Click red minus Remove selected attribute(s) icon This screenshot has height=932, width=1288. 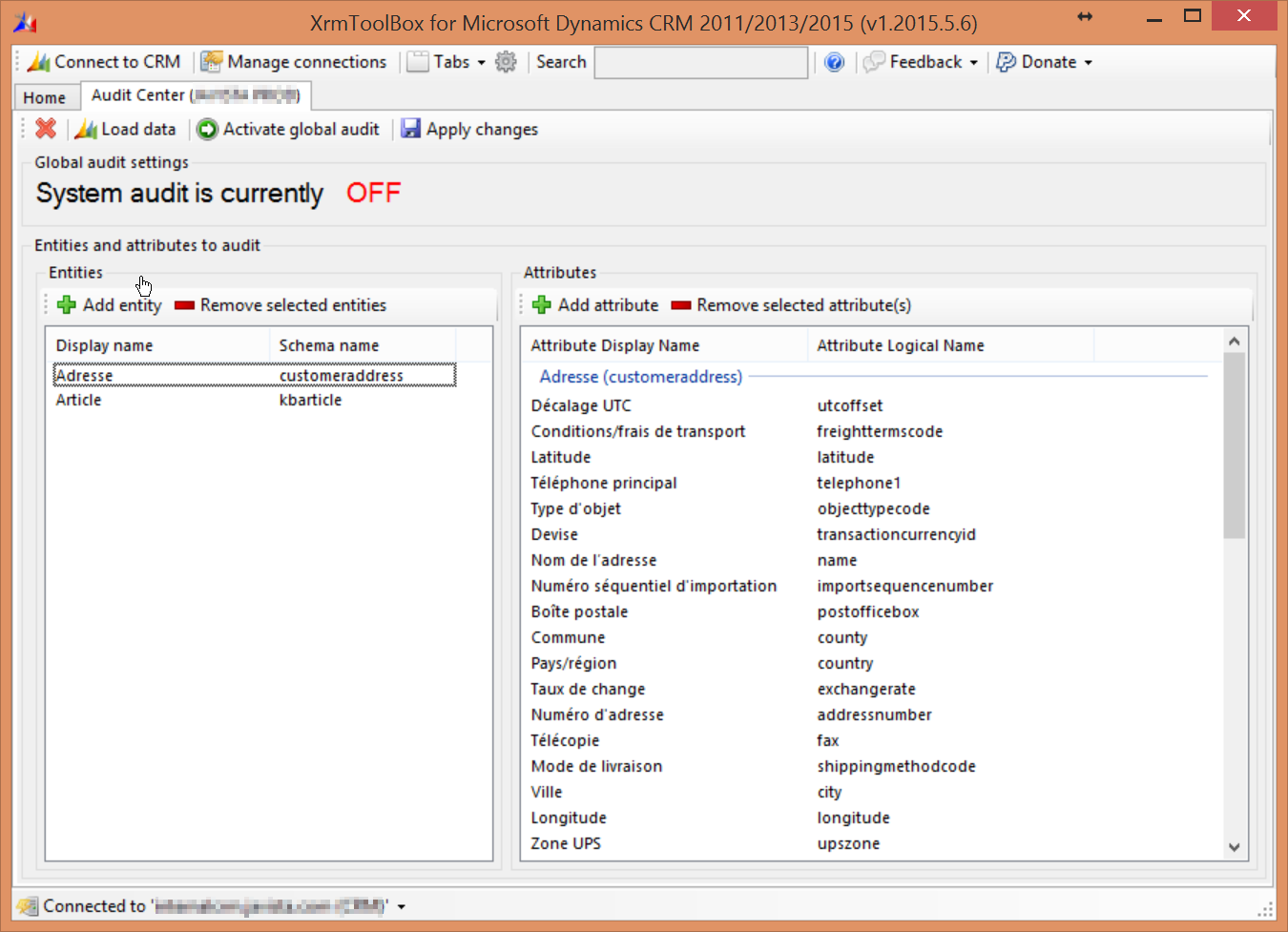(x=681, y=305)
